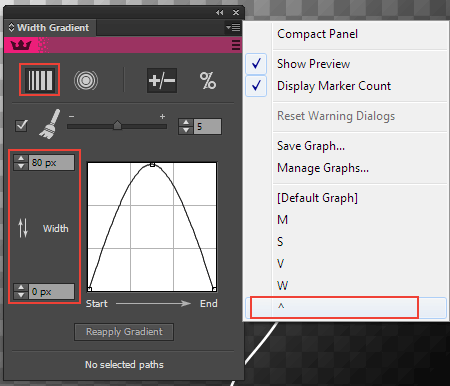
Task: Choose Save Graph... menu entry
Action: 345,146
